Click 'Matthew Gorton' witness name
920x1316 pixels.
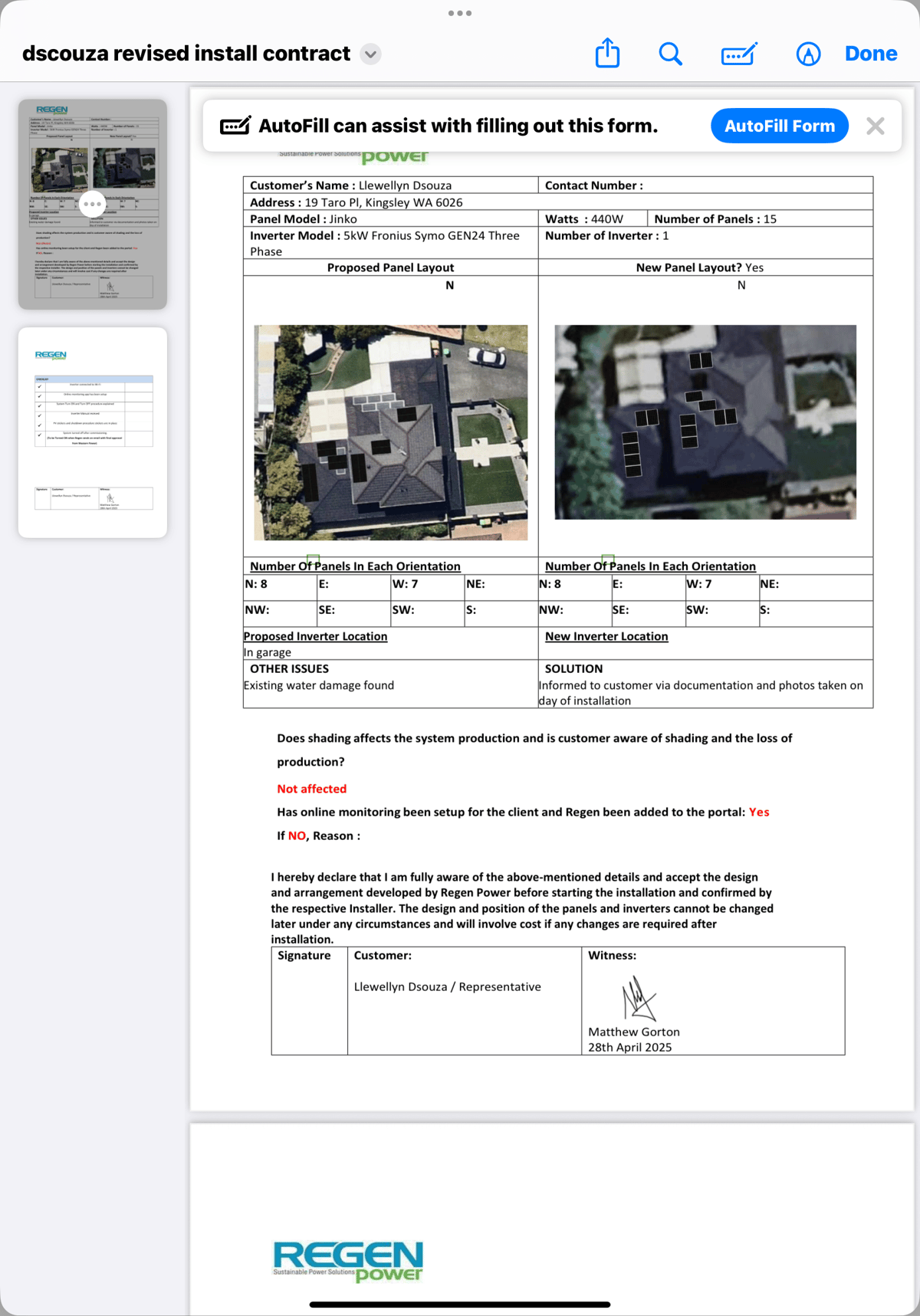pos(634,1032)
